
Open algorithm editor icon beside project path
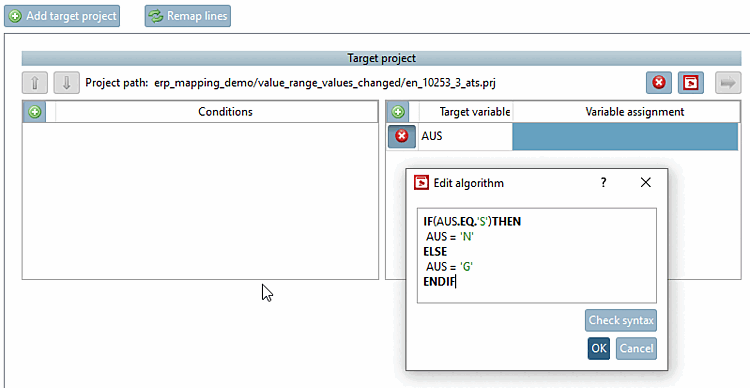pos(690,83)
